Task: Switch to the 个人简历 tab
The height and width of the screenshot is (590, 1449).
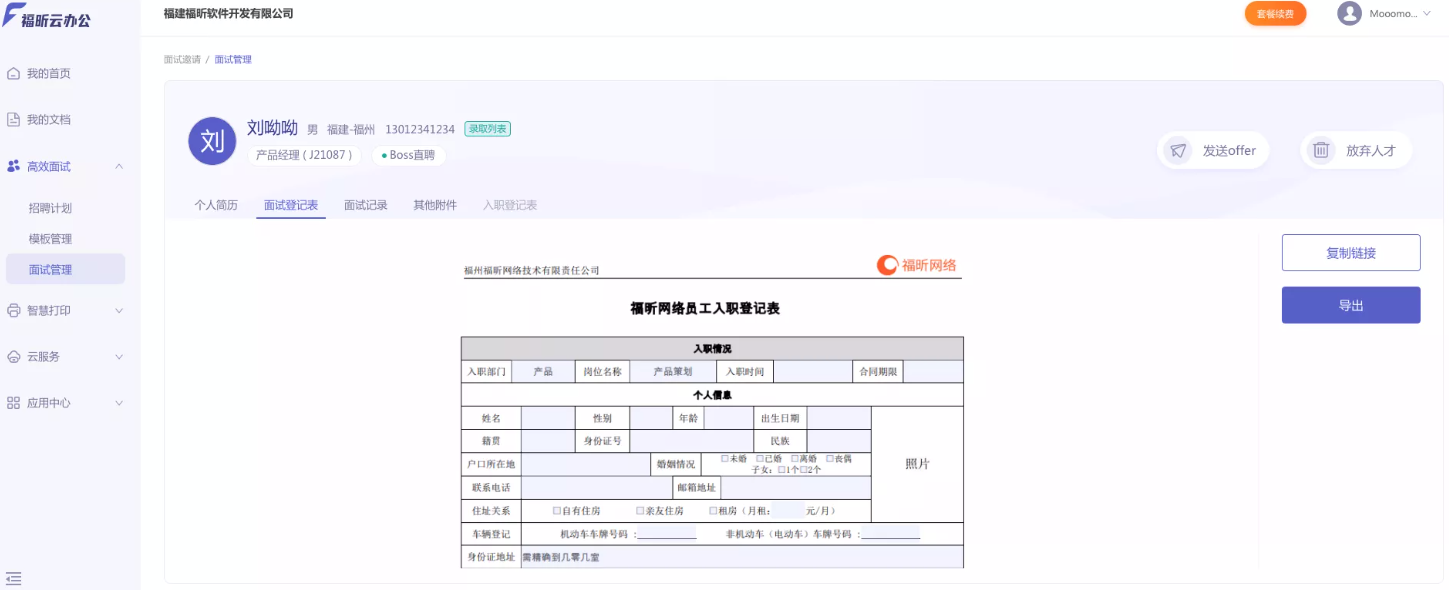Action: click(216, 203)
